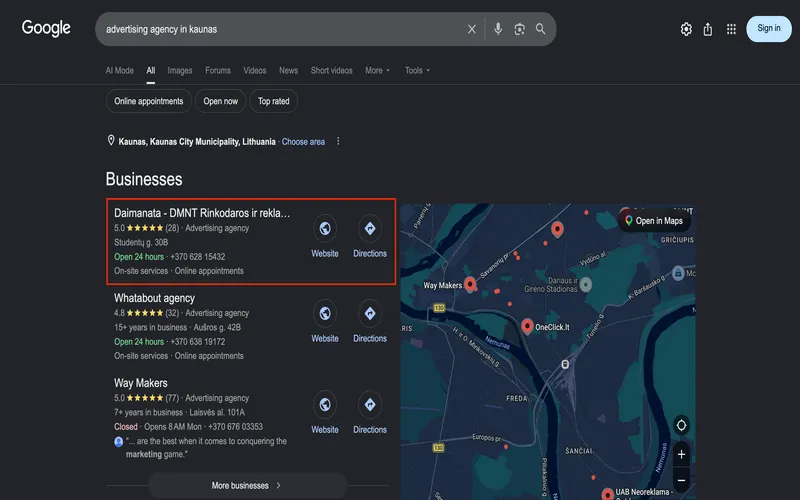Viewport: 800px width, 500px height.
Task: Click the Darius ir Girėno Stadionas marker
Action: click(x=586, y=285)
